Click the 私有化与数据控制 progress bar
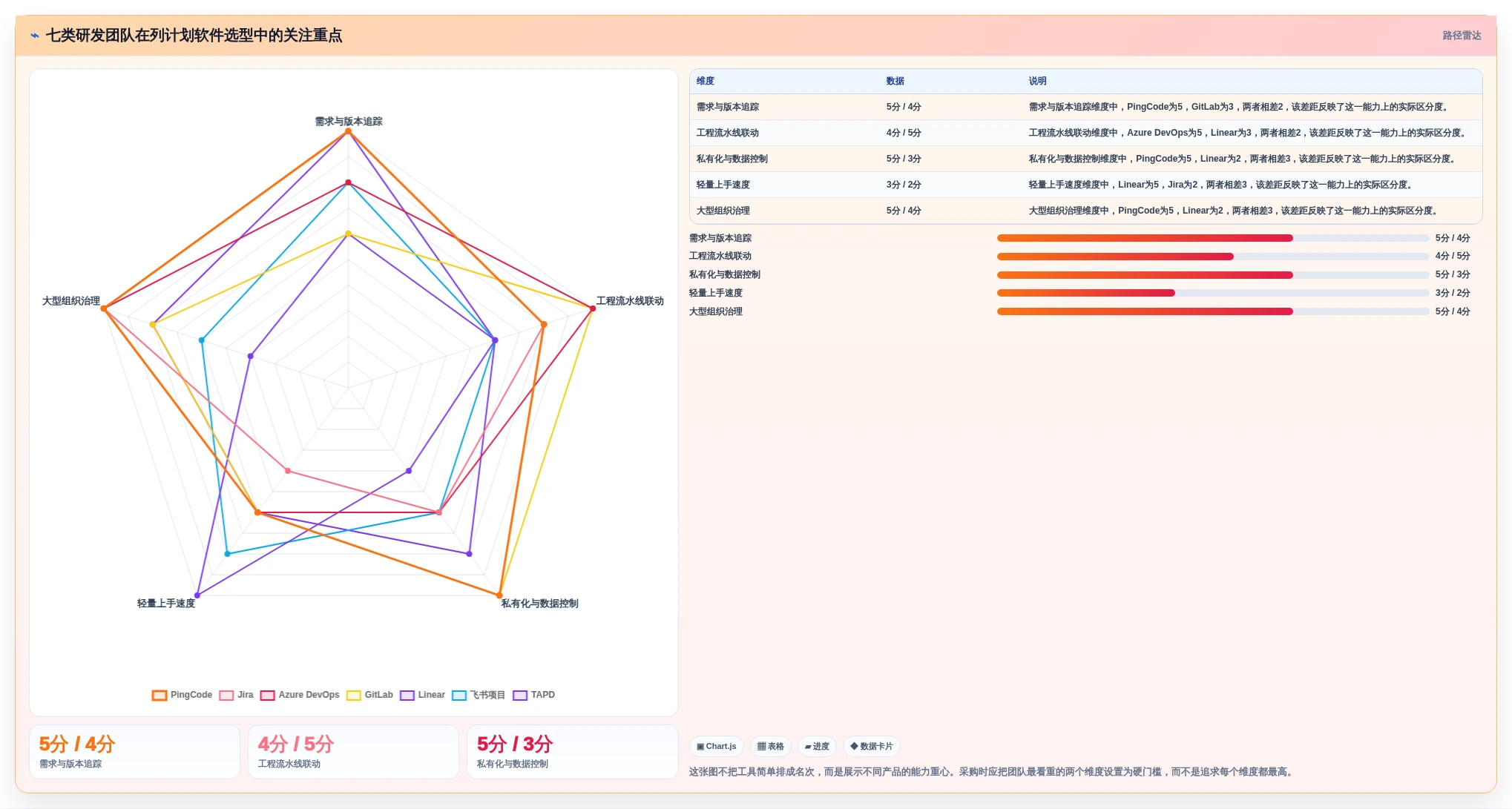The width and height of the screenshot is (1512, 809). (1213, 275)
